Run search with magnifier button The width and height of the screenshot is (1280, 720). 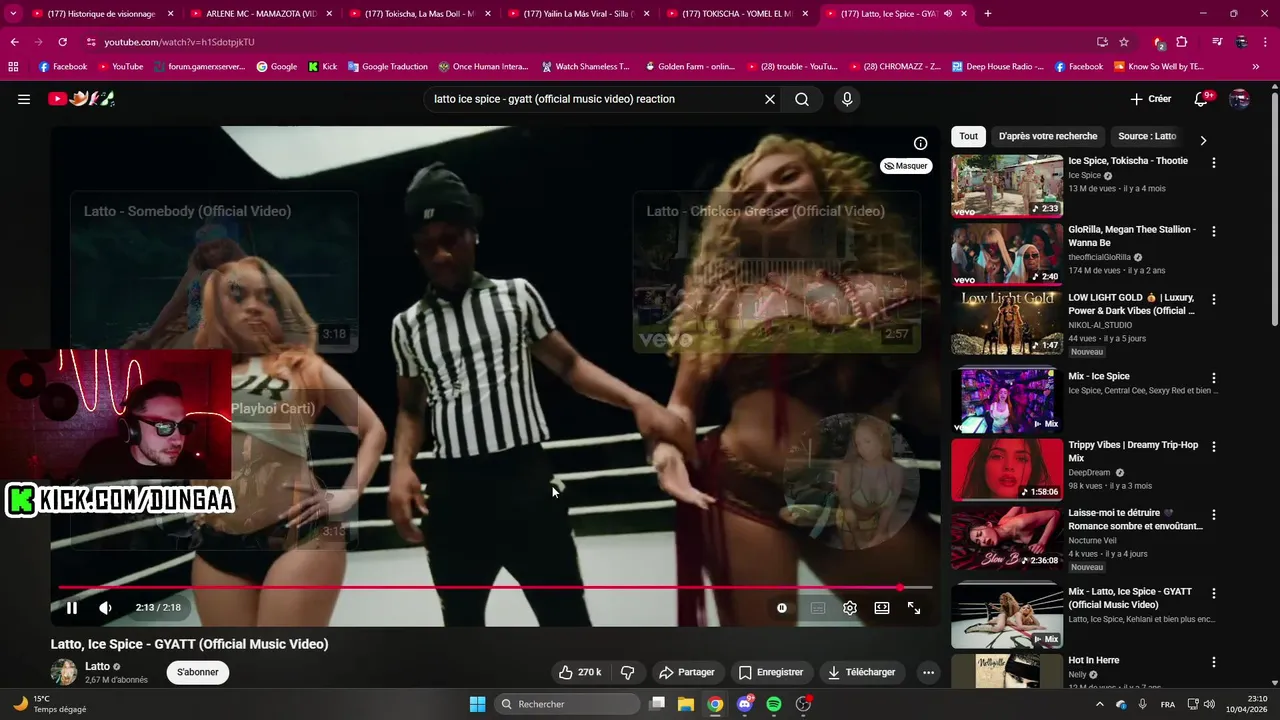click(x=802, y=99)
